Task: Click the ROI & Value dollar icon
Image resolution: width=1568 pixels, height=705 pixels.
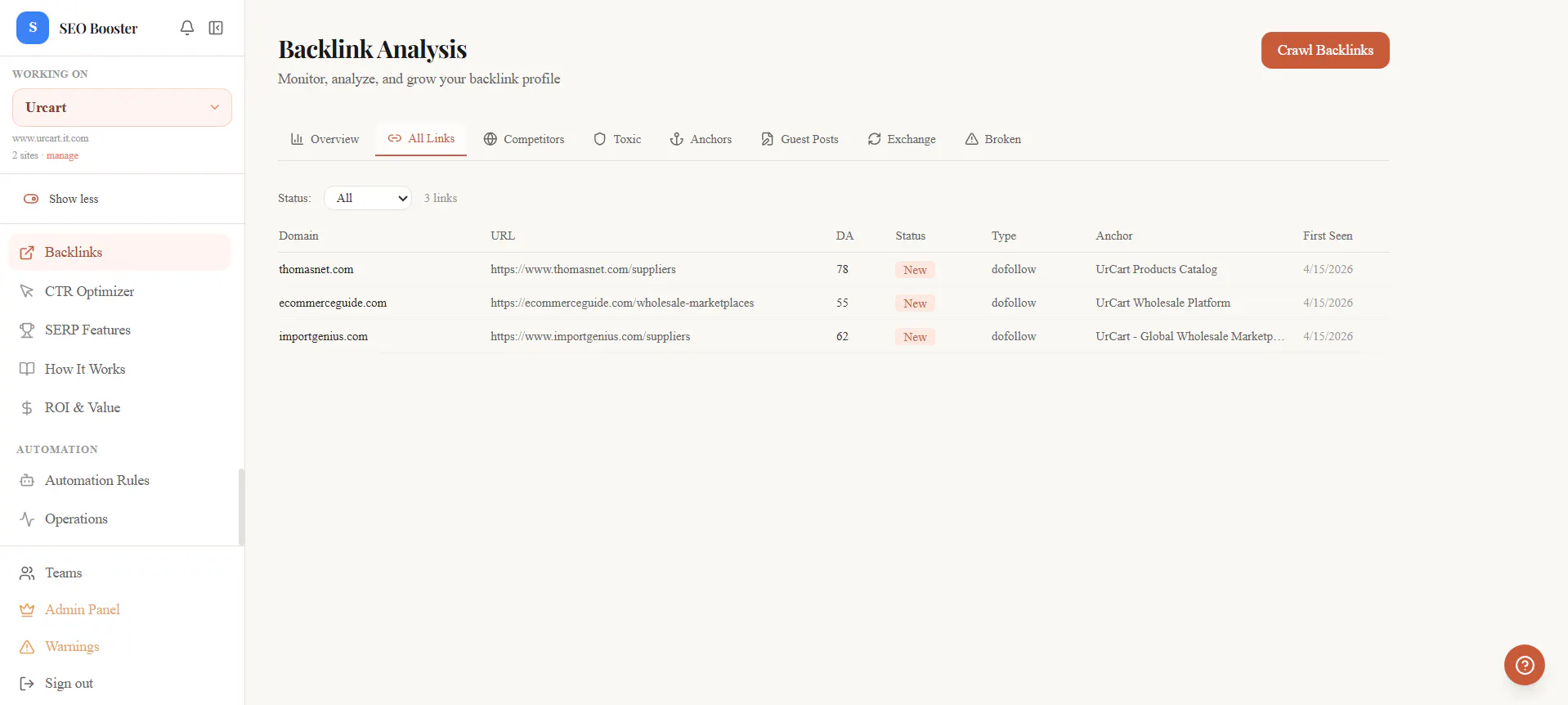Action: pyautogui.click(x=27, y=408)
